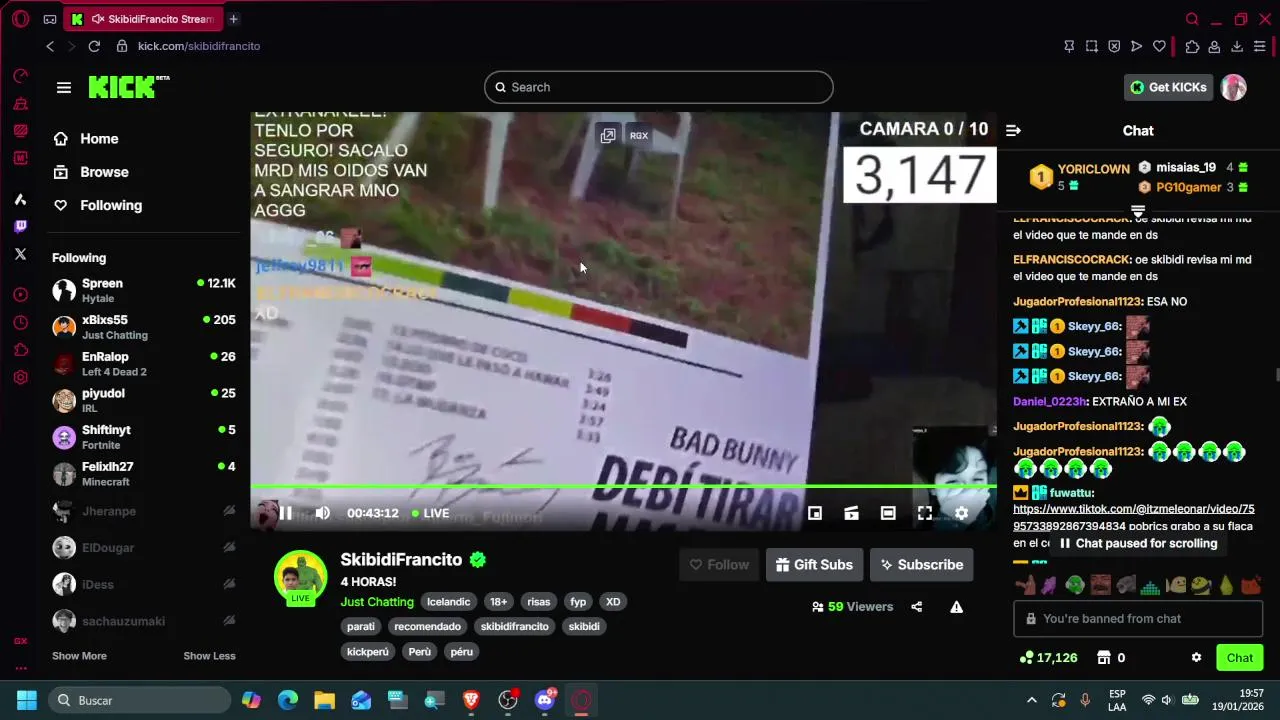The width and height of the screenshot is (1280, 720).
Task: Open the user profile avatar menu
Action: [x=1233, y=87]
